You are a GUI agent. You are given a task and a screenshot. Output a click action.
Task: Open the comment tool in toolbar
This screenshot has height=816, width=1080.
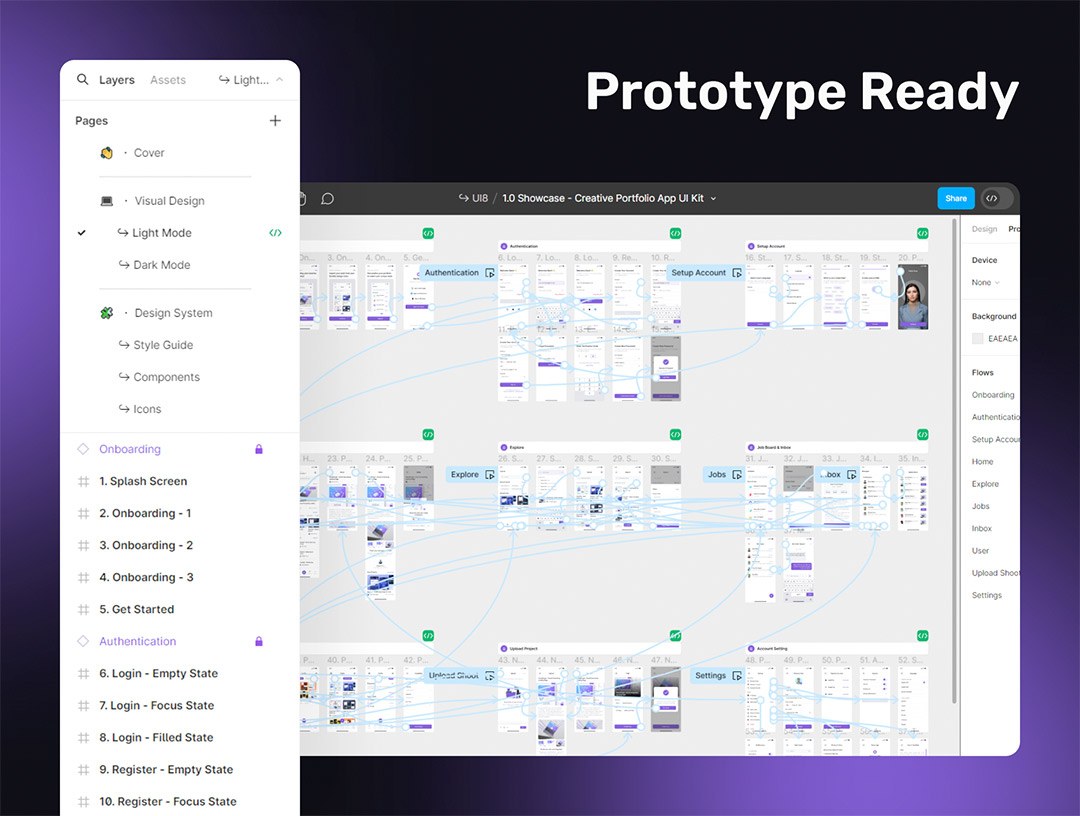pos(327,199)
